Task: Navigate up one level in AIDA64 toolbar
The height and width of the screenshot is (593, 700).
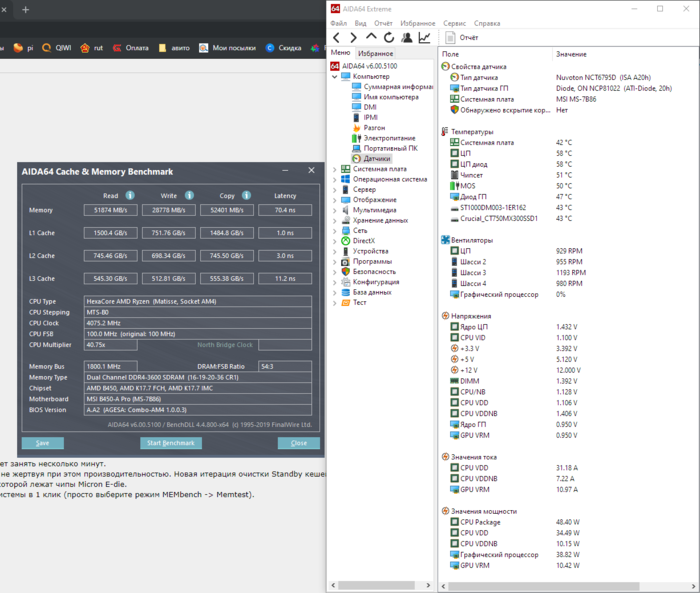Action: pyautogui.click(x=371, y=37)
